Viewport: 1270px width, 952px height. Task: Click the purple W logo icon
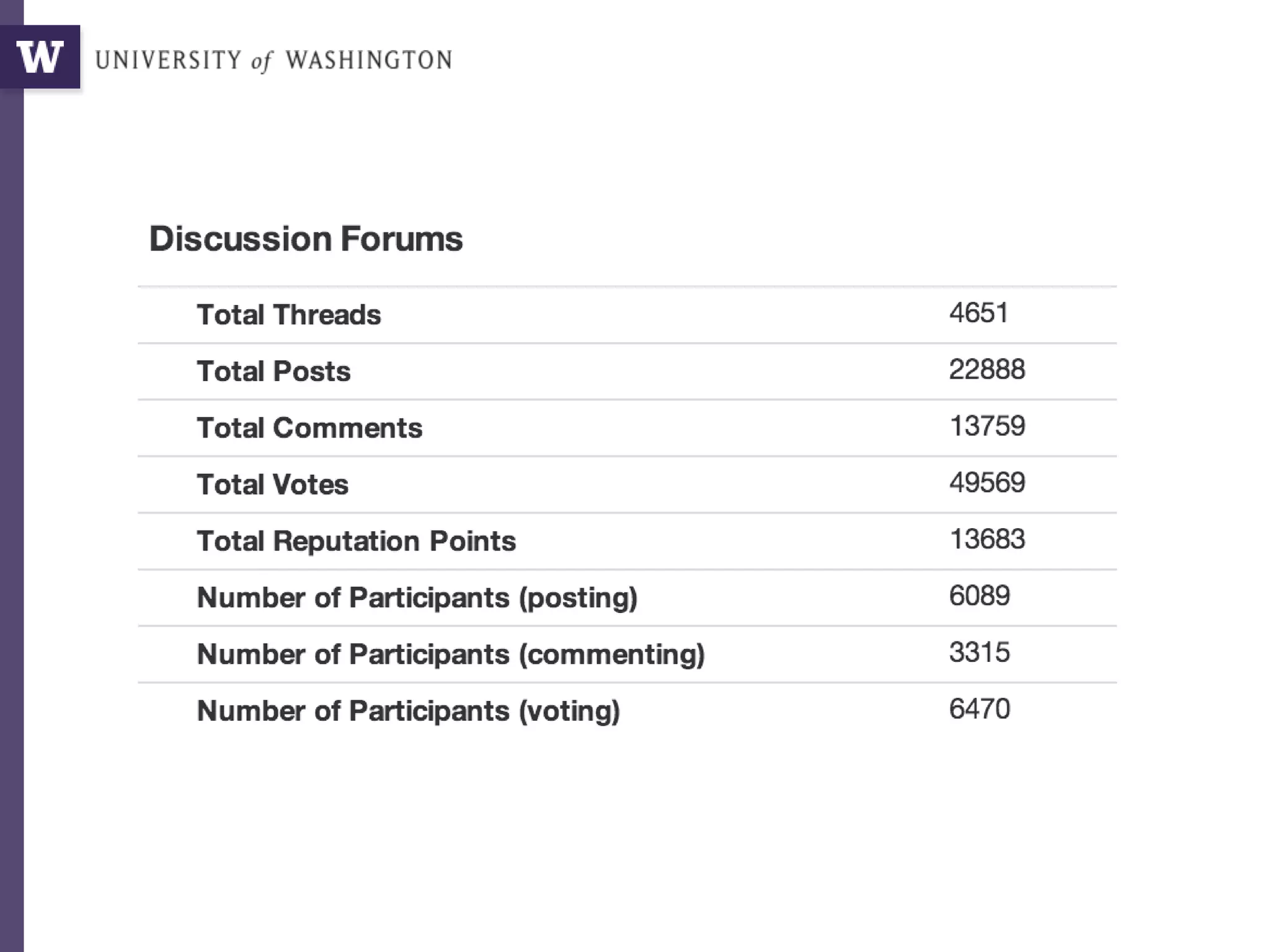tap(40, 57)
